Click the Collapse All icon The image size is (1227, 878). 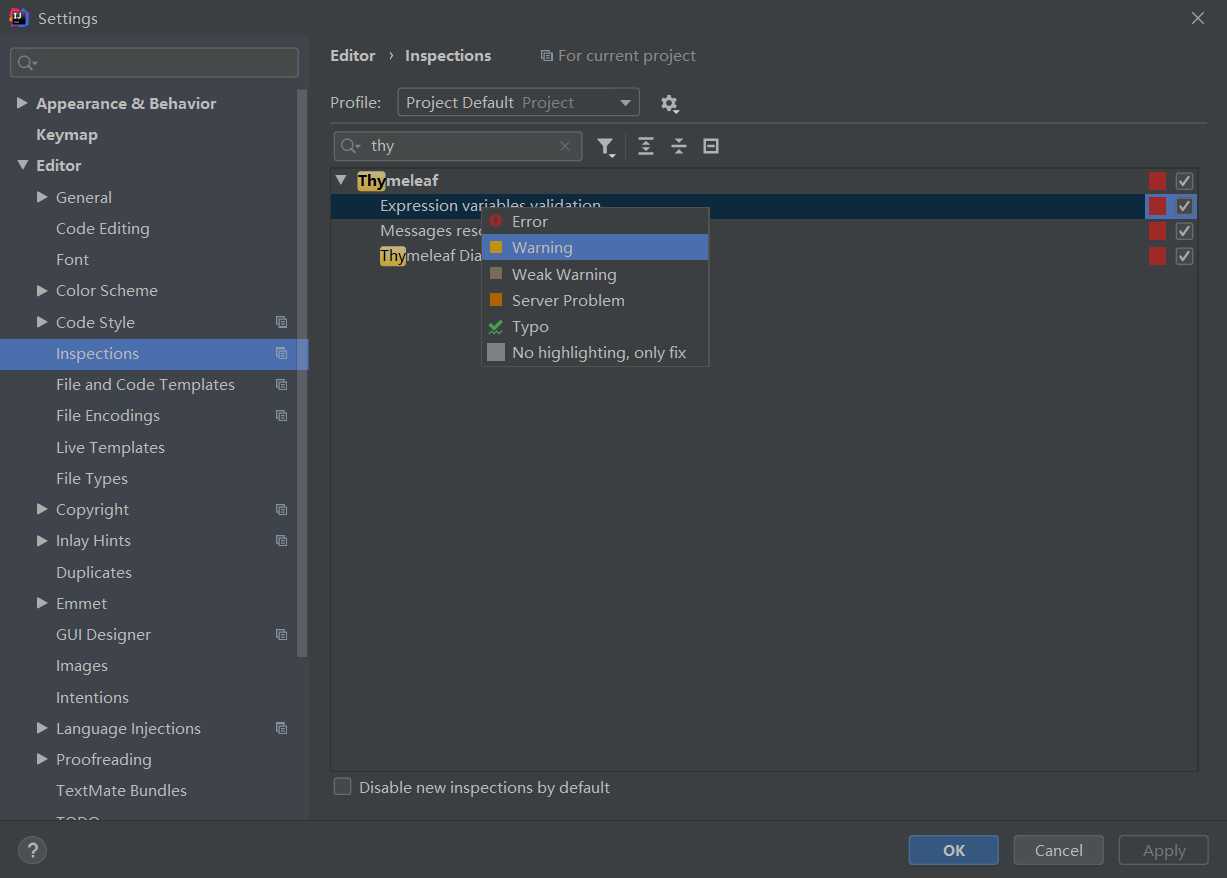tap(679, 146)
